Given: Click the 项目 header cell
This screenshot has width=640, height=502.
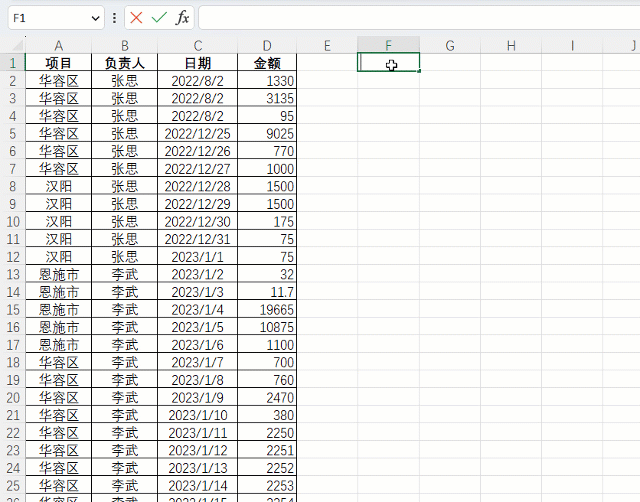Looking at the screenshot, I should pos(59,63).
